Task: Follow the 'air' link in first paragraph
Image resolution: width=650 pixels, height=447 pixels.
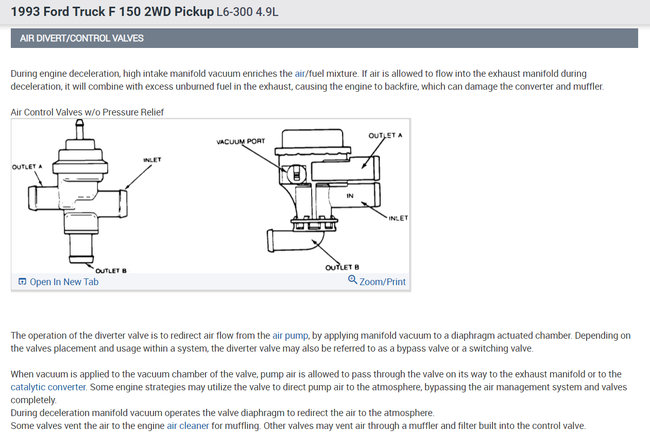Action: (299, 74)
